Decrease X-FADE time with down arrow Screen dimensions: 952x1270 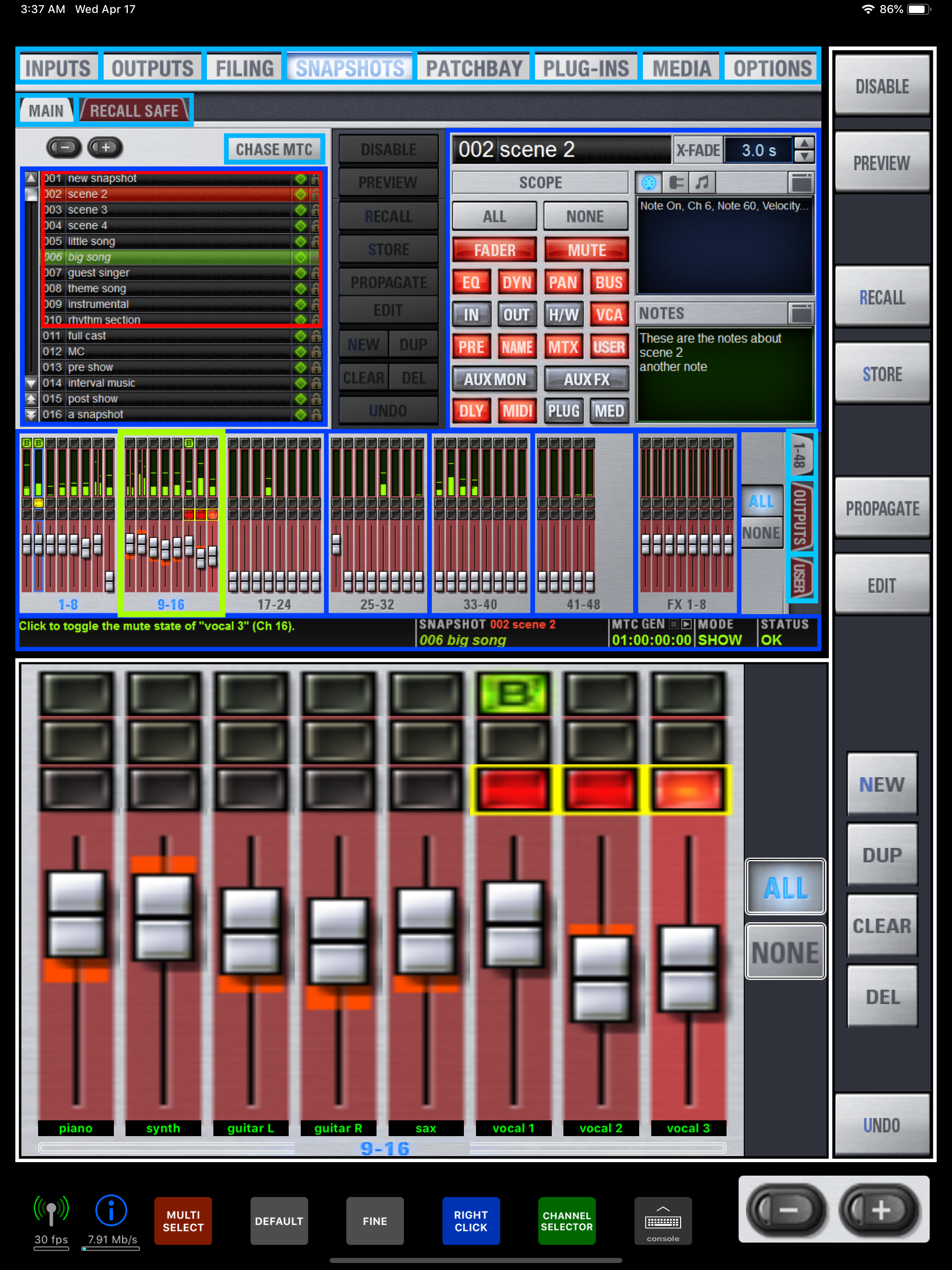(804, 157)
